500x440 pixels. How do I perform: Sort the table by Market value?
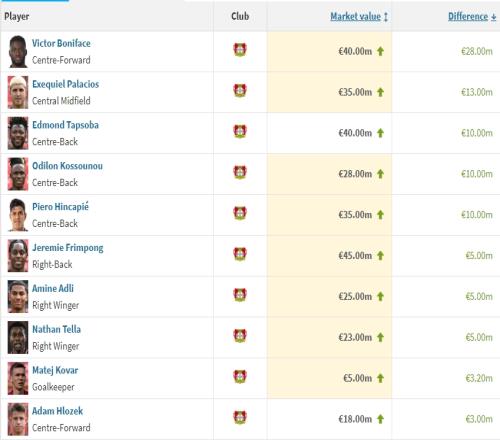coord(355,16)
